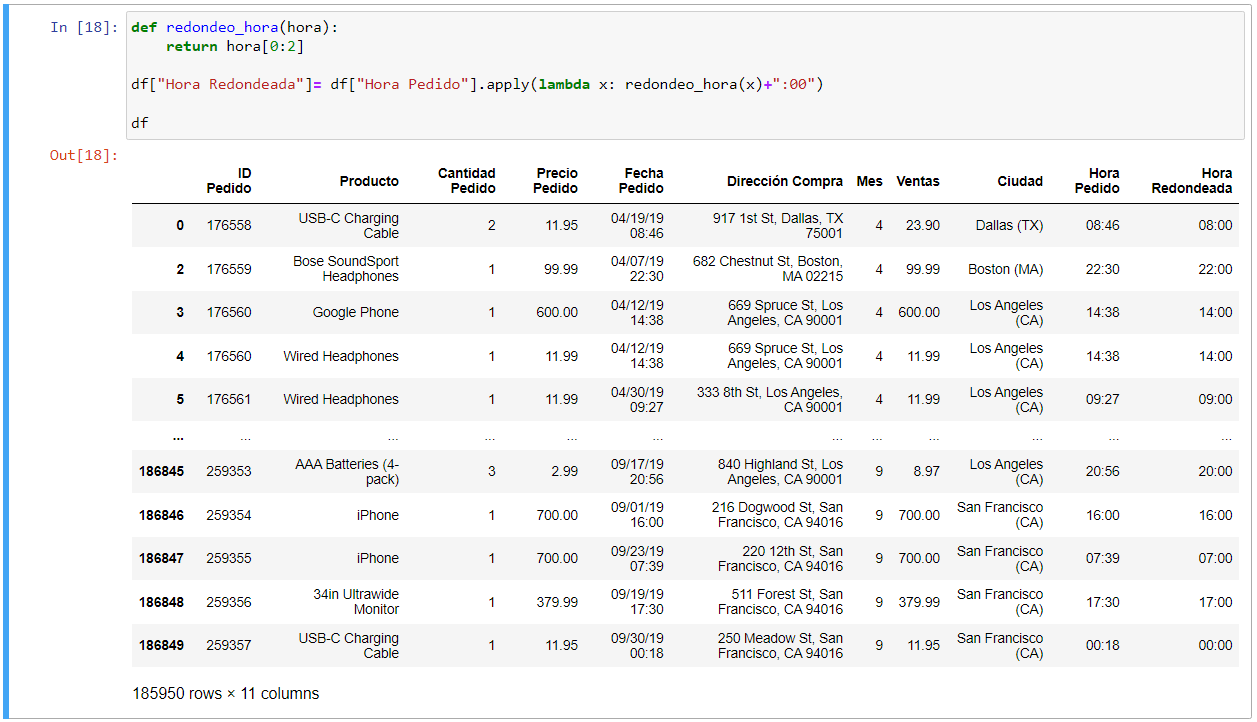
Task: Click the AAA Batteries (4-pack) cell
Action: pos(347,472)
